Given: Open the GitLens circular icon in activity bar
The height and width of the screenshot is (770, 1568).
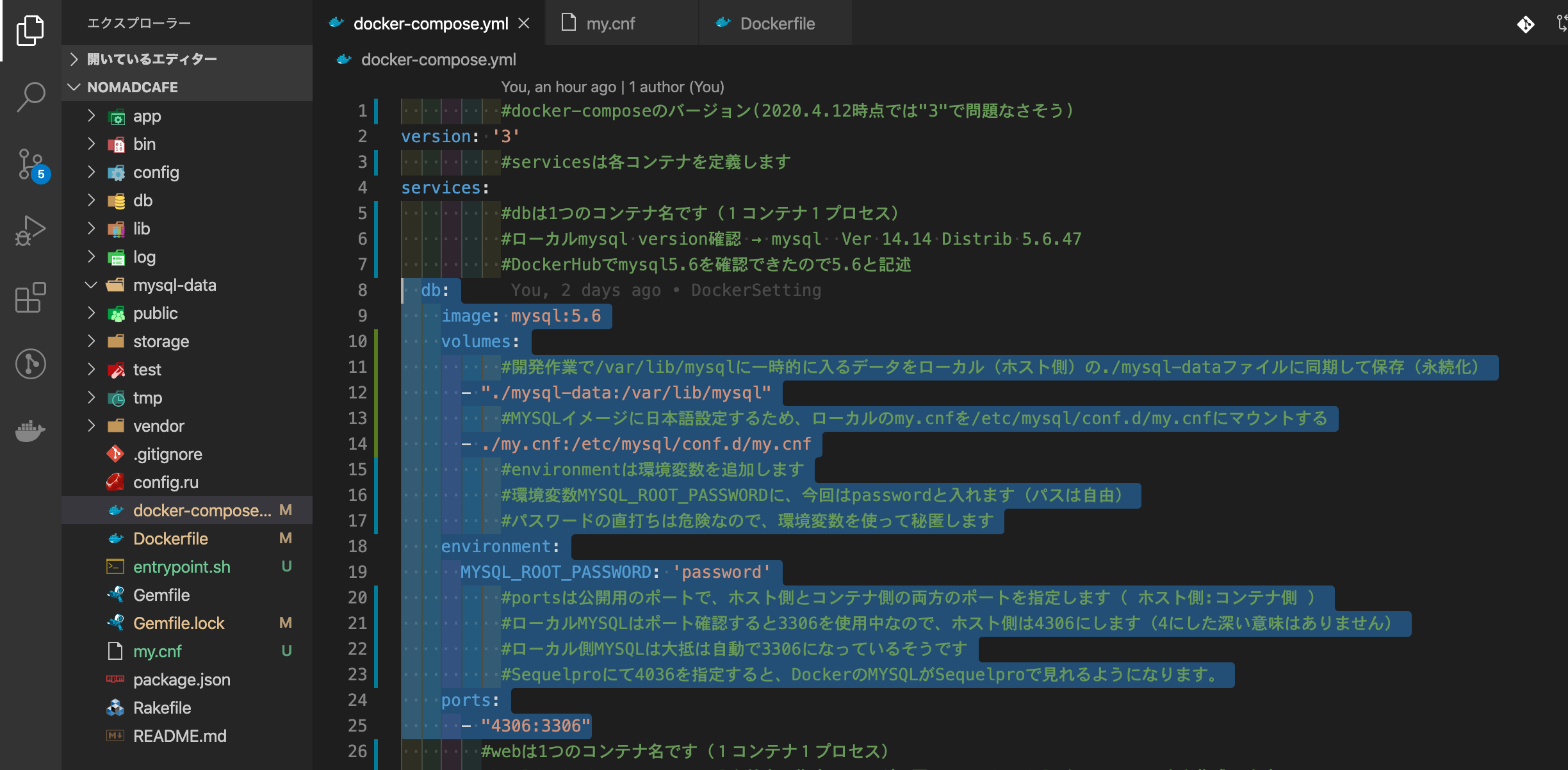Looking at the screenshot, I should [x=30, y=364].
